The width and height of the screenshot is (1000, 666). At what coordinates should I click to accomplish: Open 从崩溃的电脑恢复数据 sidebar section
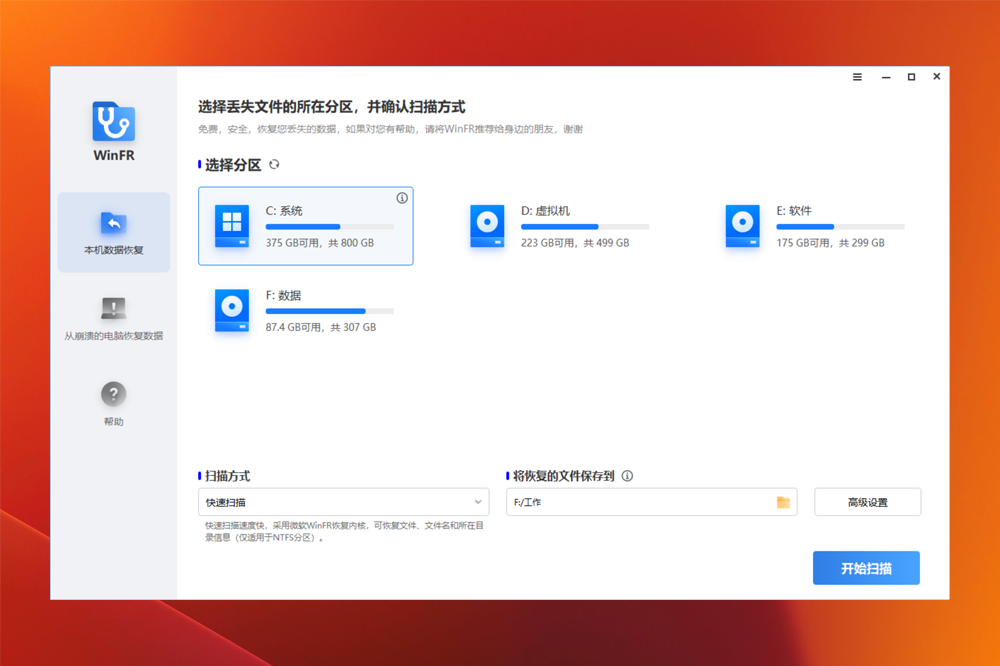114,319
